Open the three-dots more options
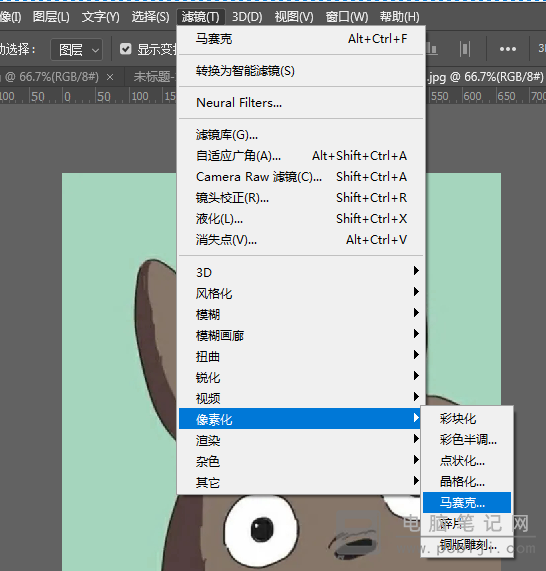This screenshot has width=546, height=571. click(508, 49)
